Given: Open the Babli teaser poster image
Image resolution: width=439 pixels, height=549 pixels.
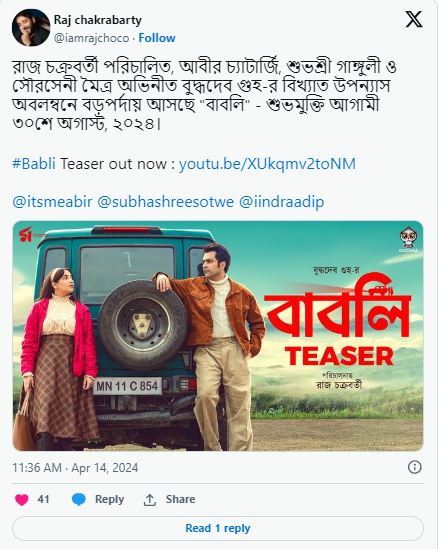Looking at the screenshot, I should [x=218, y=336].
